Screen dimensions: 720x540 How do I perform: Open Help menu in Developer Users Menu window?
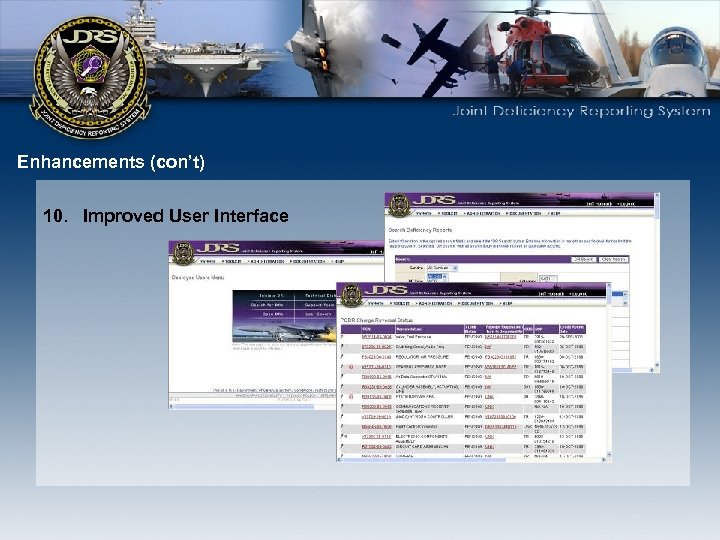coord(338,261)
